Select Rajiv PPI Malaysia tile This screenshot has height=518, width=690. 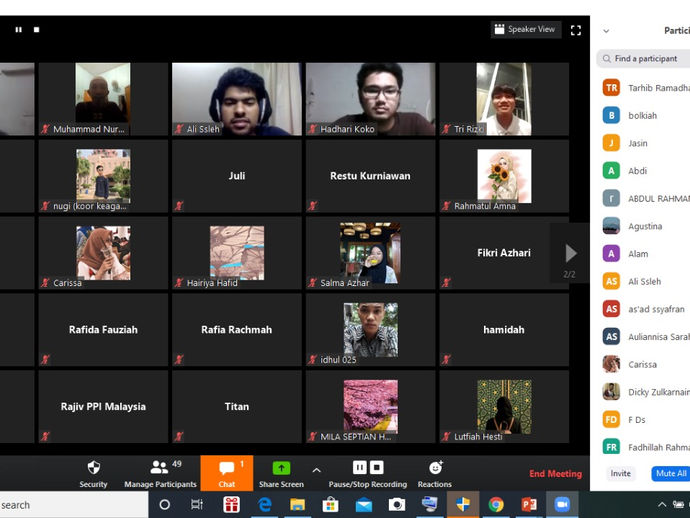pos(103,407)
